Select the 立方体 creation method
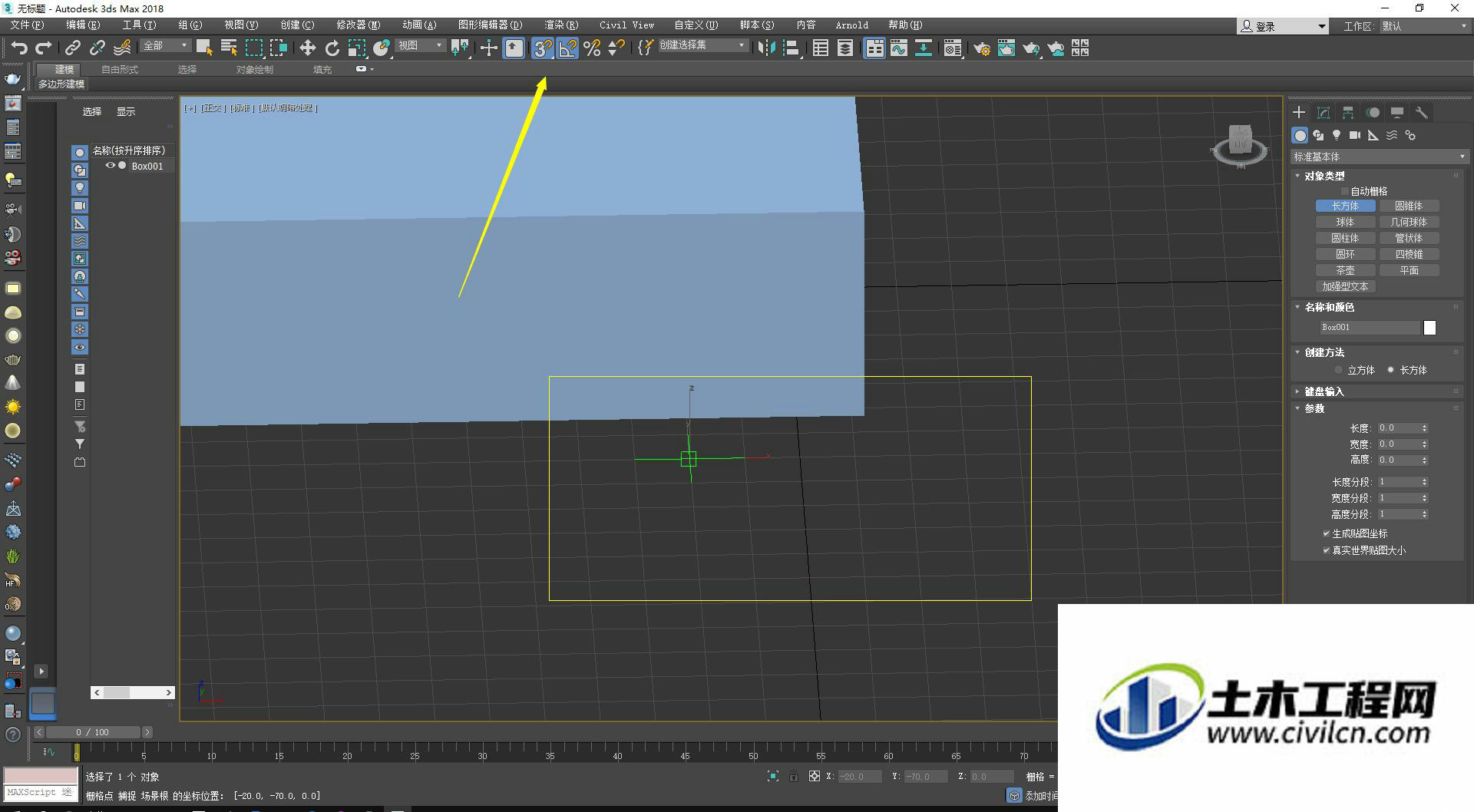 [1339, 370]
